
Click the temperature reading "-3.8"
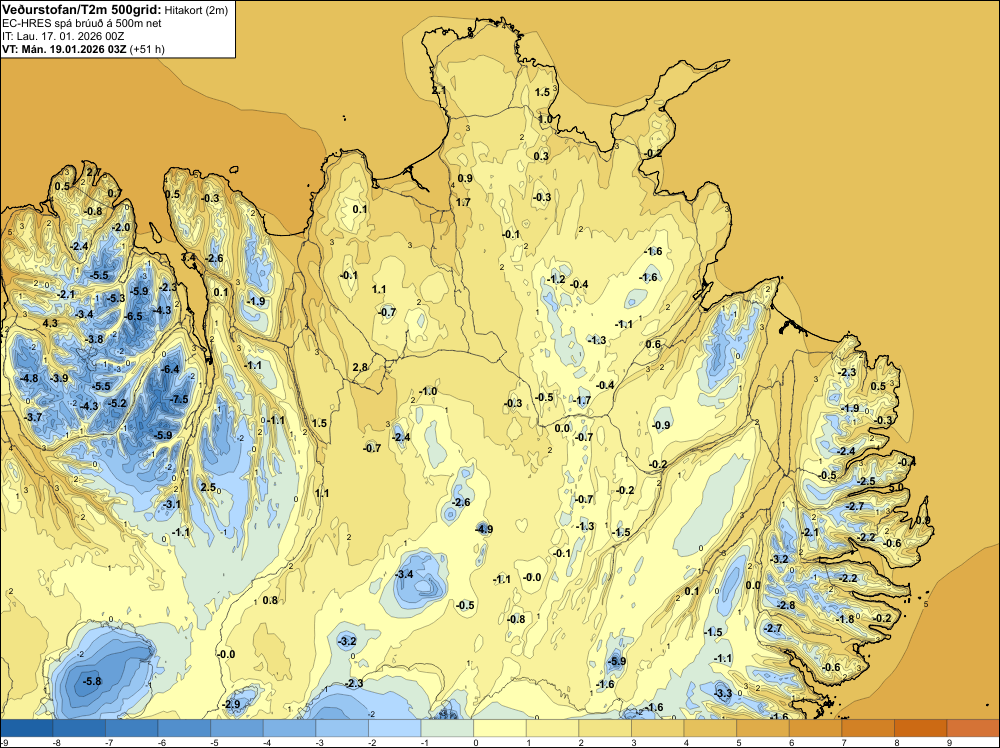pos(94,339)
